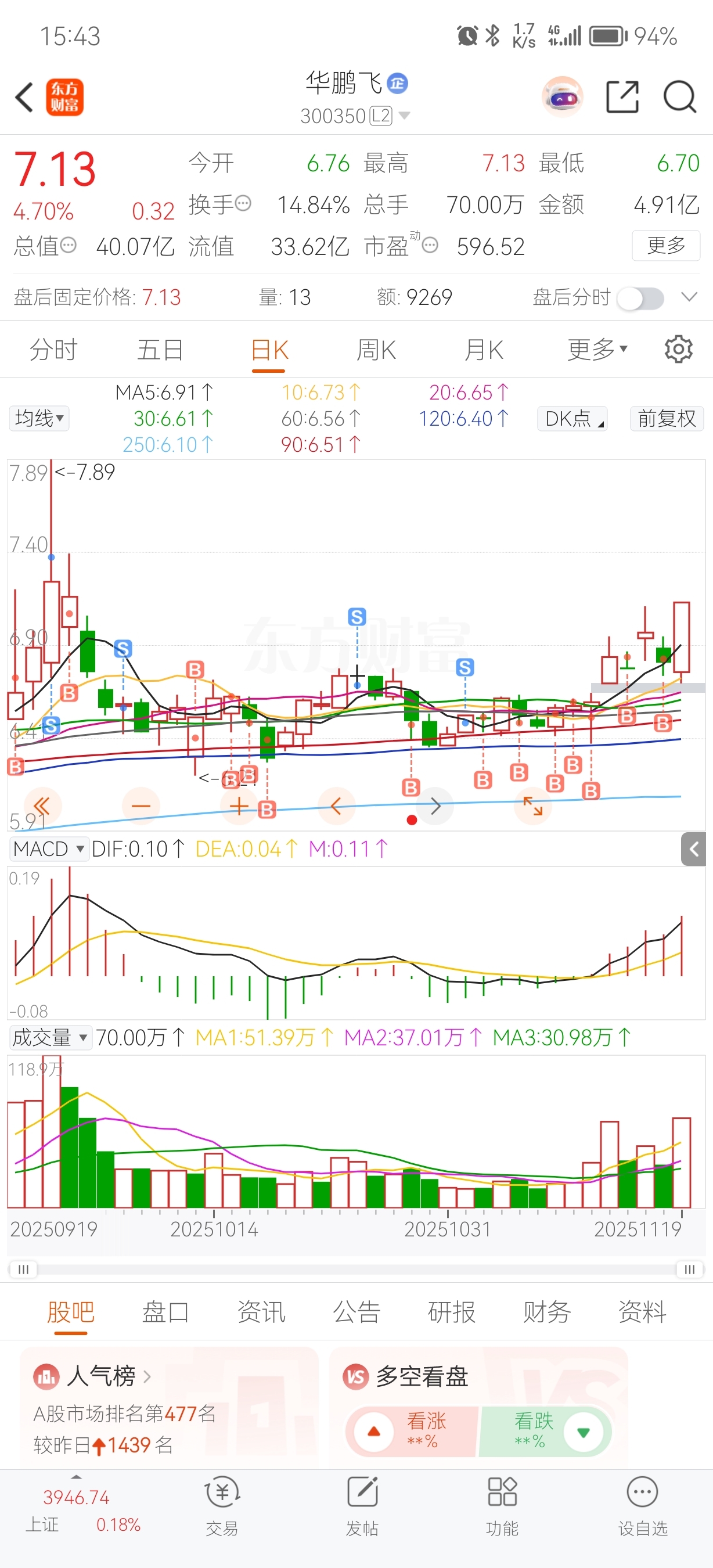
Task: Open the 均线 indicator dropdown
Action: tap(39, 418)
